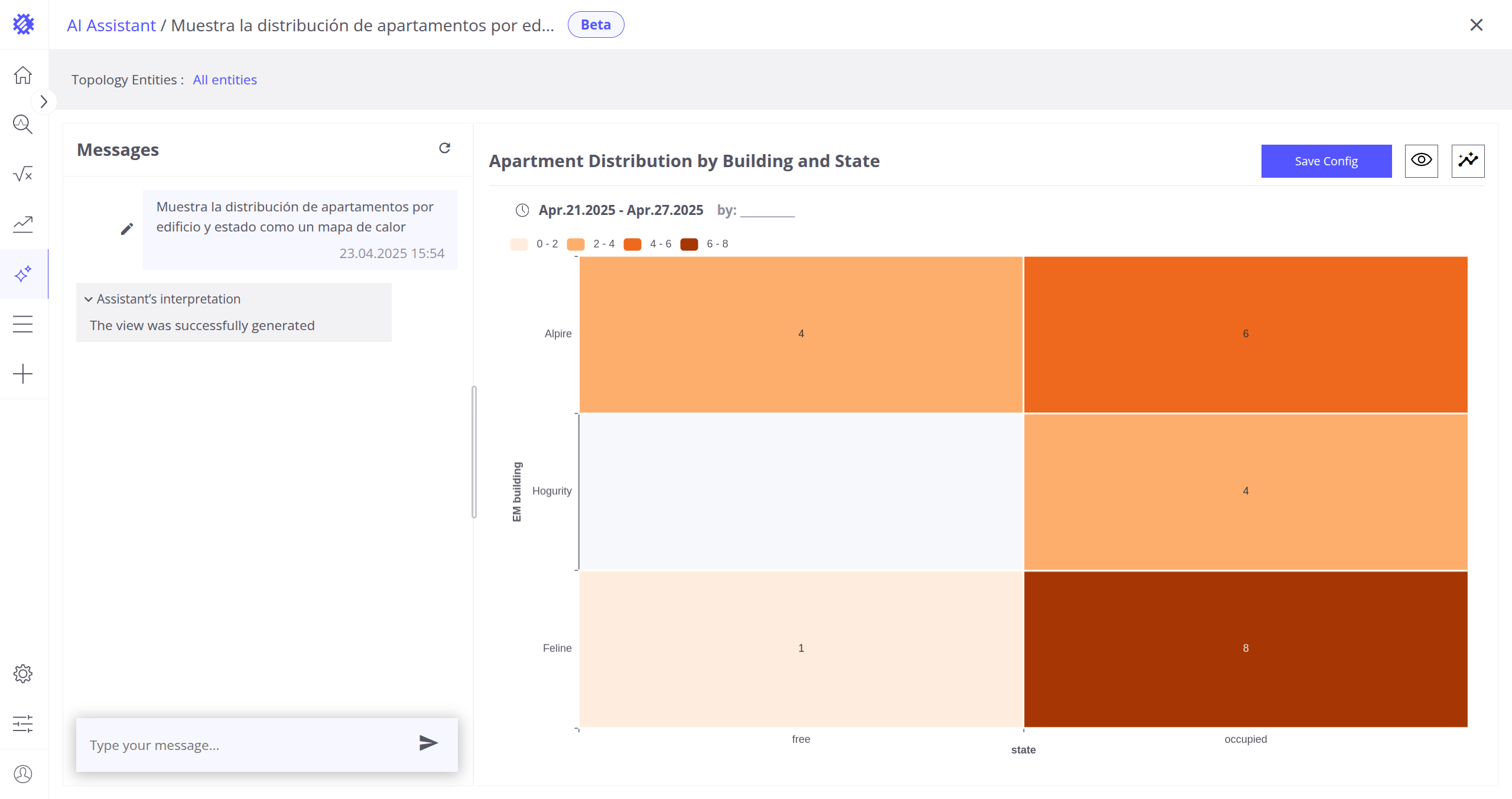
Task: Click the refresh messages icon
Action: tap(444, 148)
